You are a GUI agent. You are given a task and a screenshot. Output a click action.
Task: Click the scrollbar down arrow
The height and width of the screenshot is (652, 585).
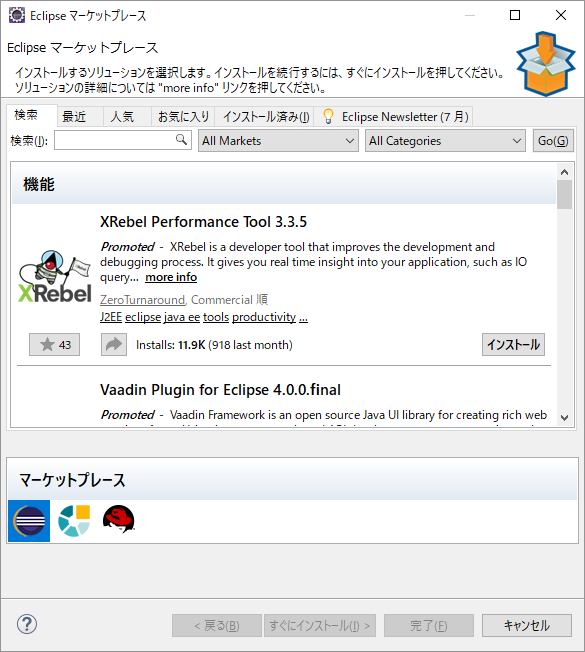[x=564, y=417]
